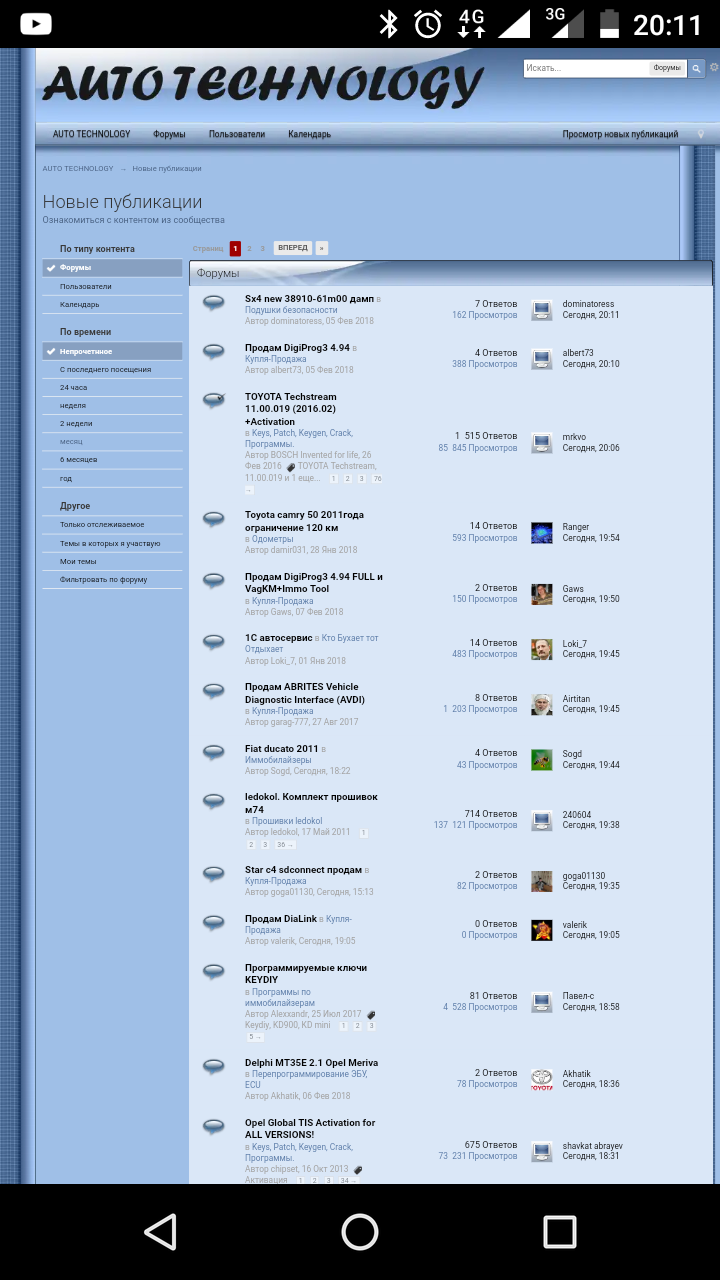
Task: Filter by неделя
Action: tap(112, 406)
